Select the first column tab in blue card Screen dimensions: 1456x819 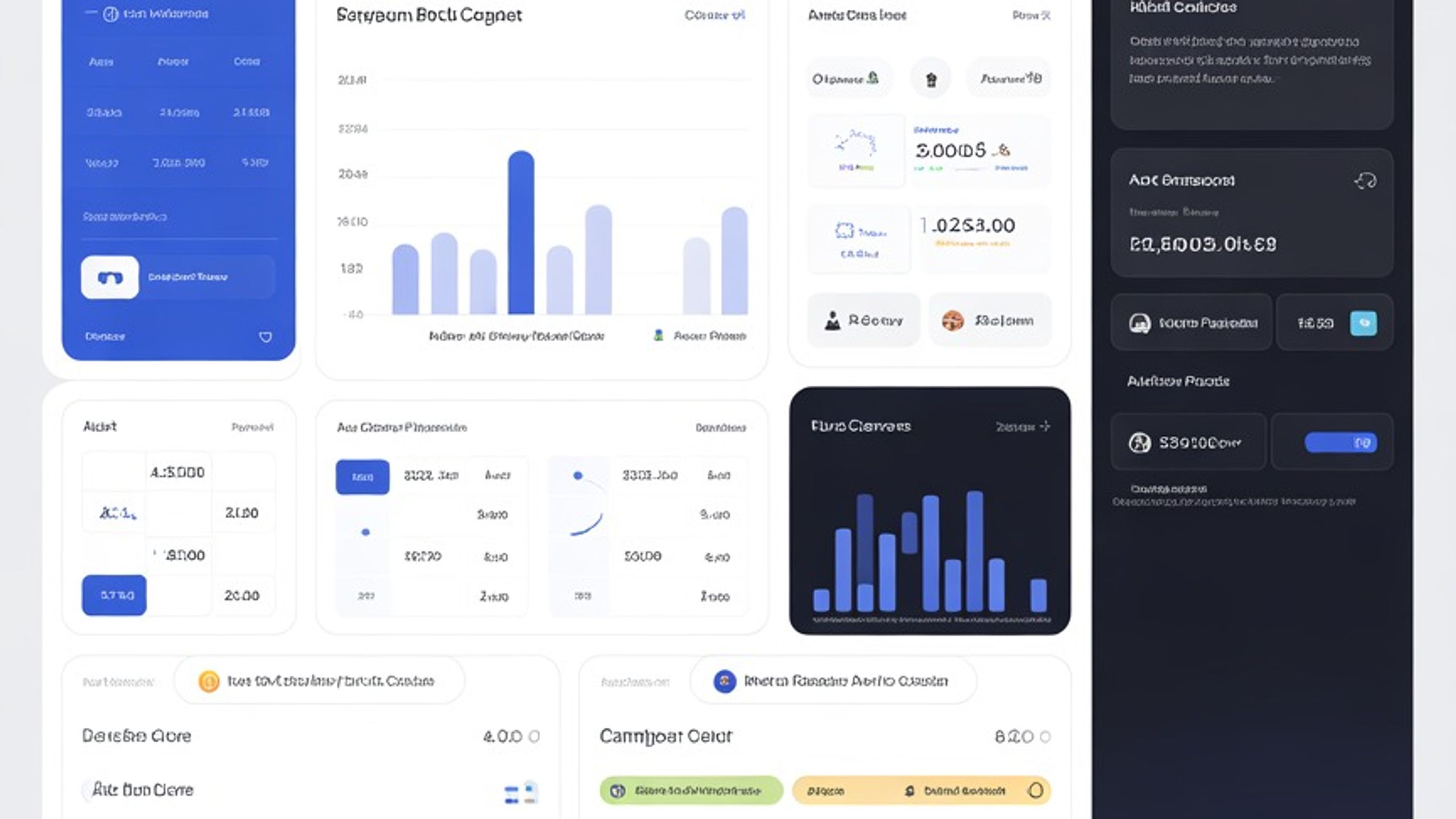101,61
